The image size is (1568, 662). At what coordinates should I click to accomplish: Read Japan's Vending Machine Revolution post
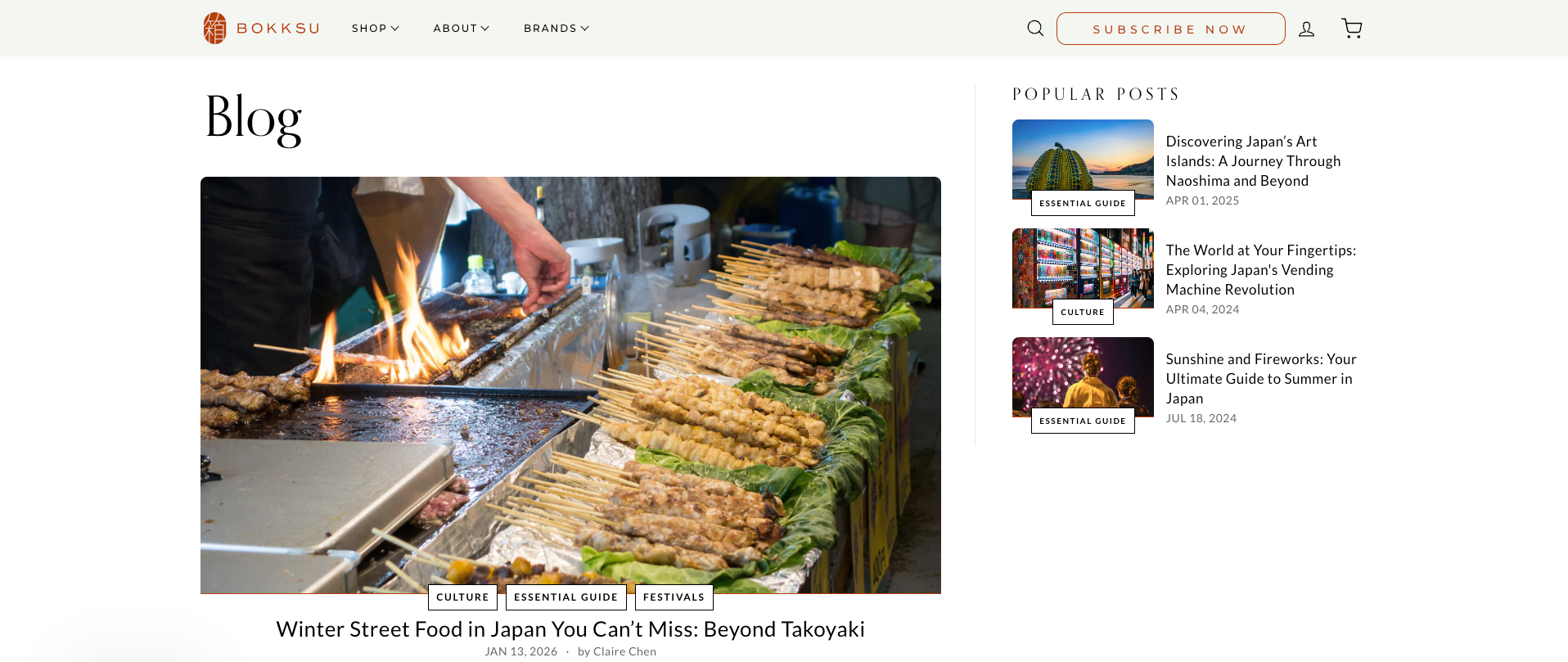click(x=1261, y=270)
